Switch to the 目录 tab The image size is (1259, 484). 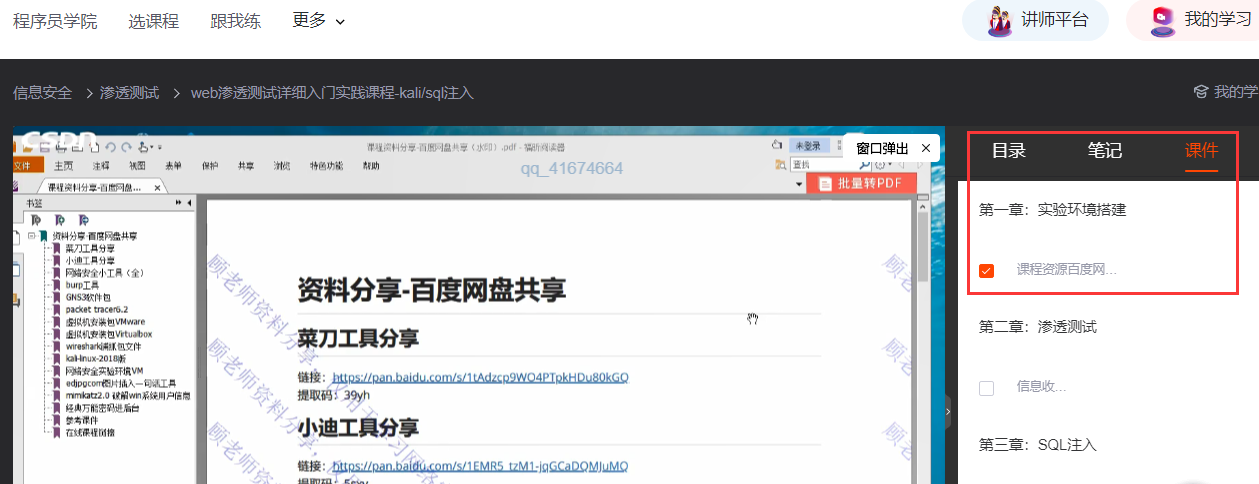pos(1008,151)
